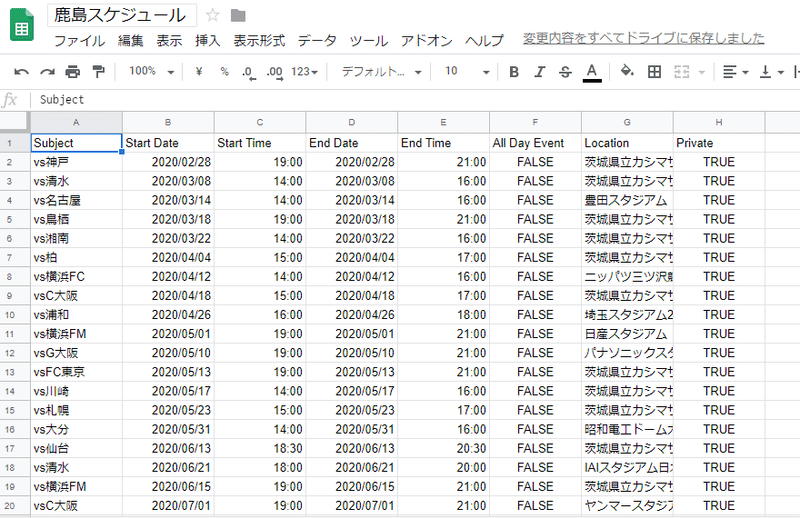Select cell vsG大阪

coord(76,353)
